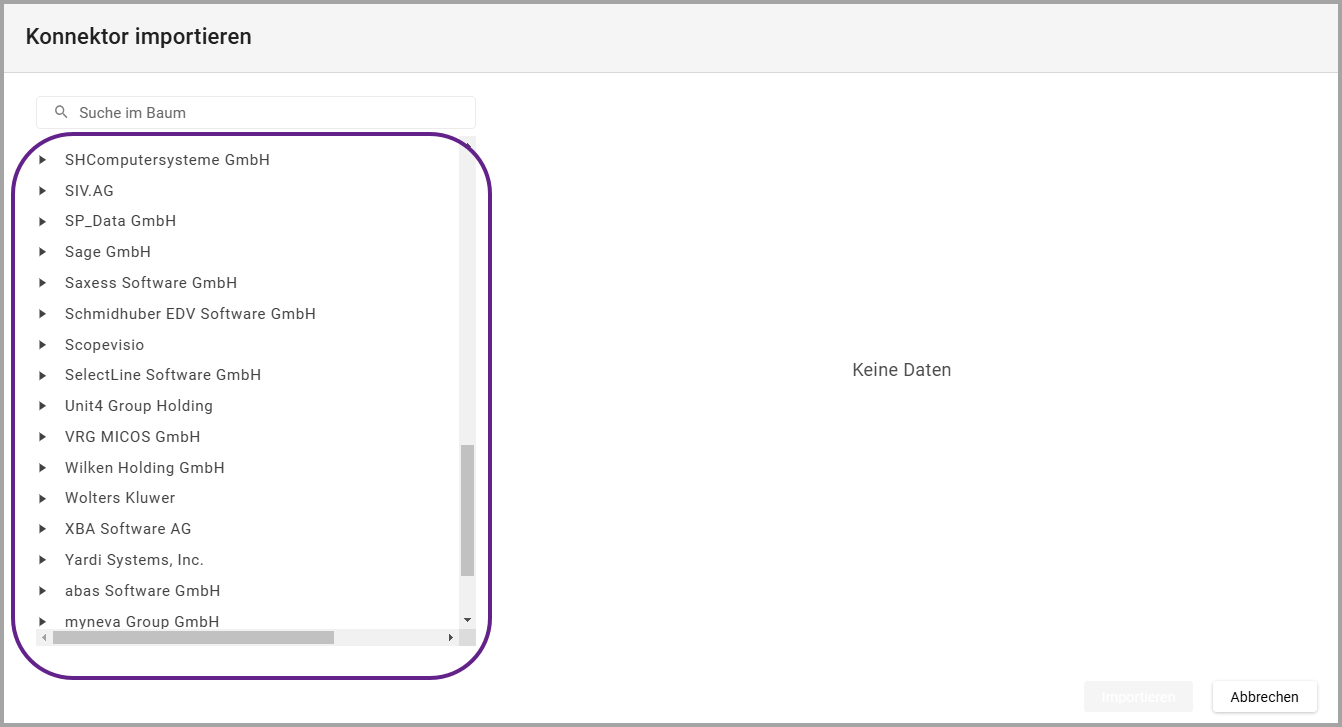Click the Importieren button
The width and height of the screenshot is (1342, 727).
pyautogui.click(x=1138, y=697)
